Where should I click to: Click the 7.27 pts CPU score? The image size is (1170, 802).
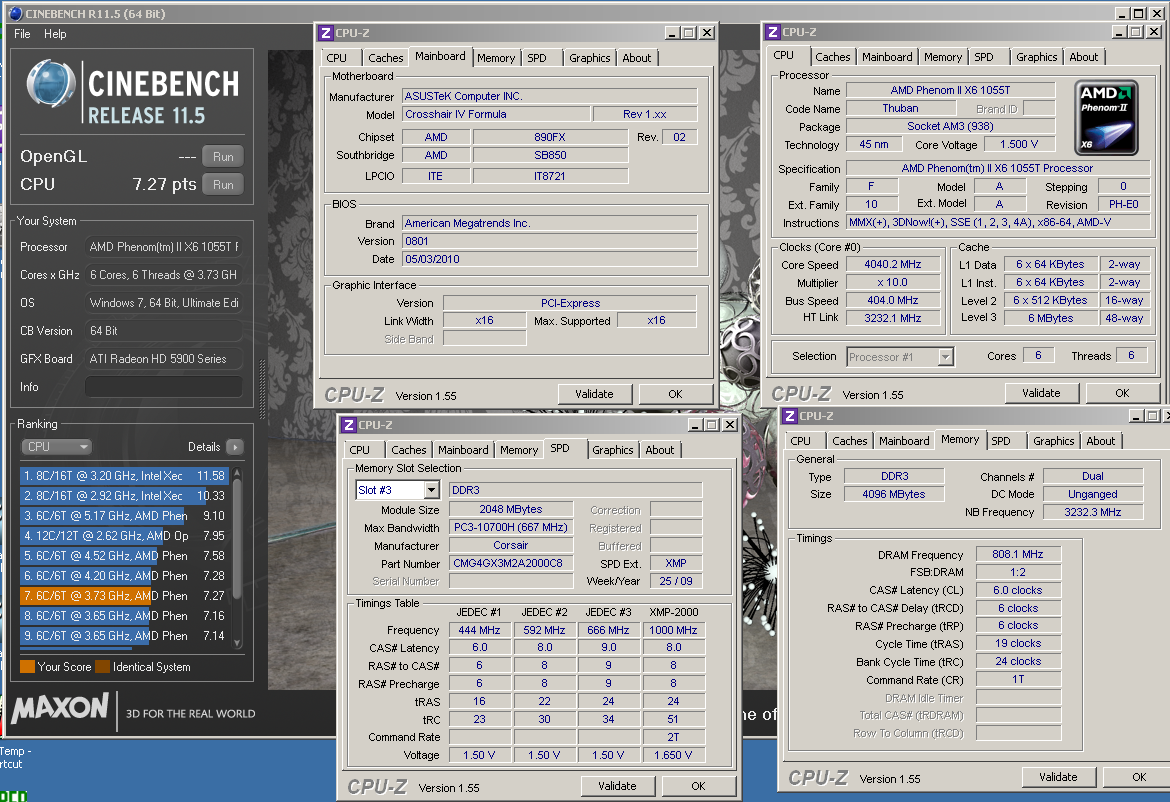[164, 184]
